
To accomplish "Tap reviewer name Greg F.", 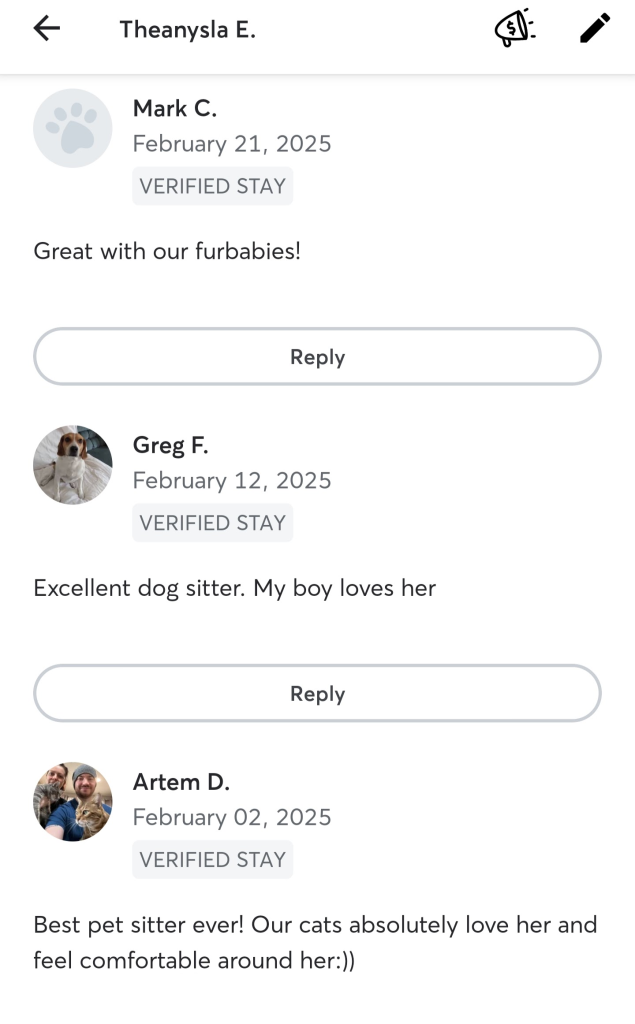I will [x=171, y=445].
